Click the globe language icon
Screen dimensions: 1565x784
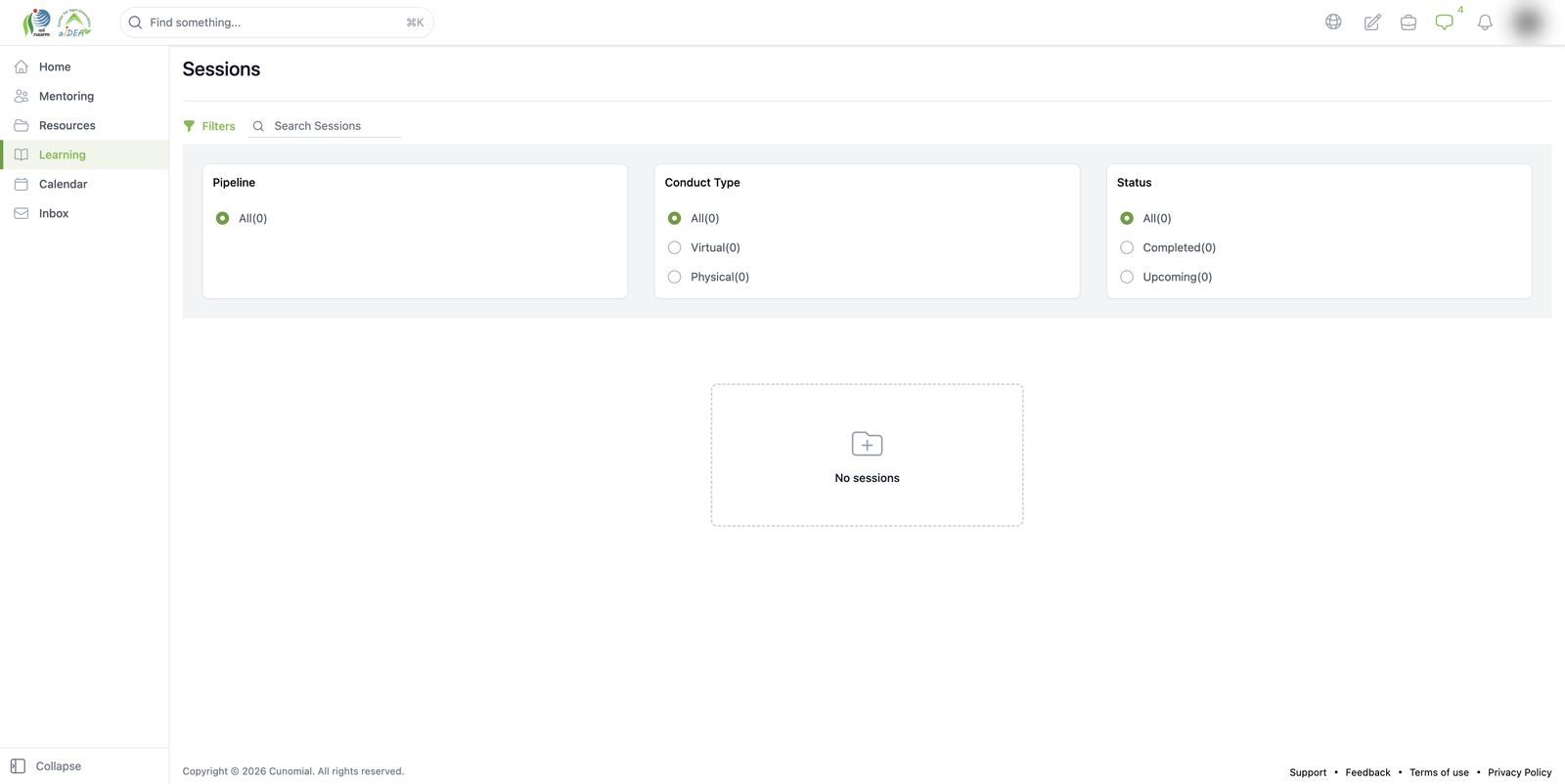tap(1333, 22)
